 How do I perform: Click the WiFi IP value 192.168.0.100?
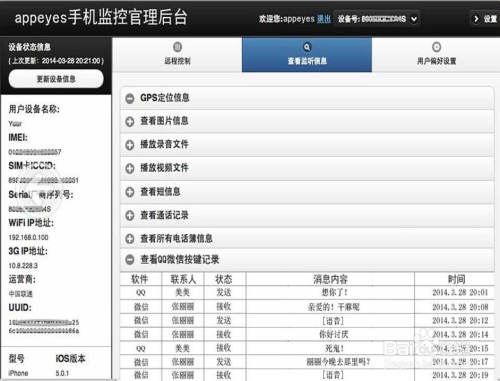[x=28, y=237]
